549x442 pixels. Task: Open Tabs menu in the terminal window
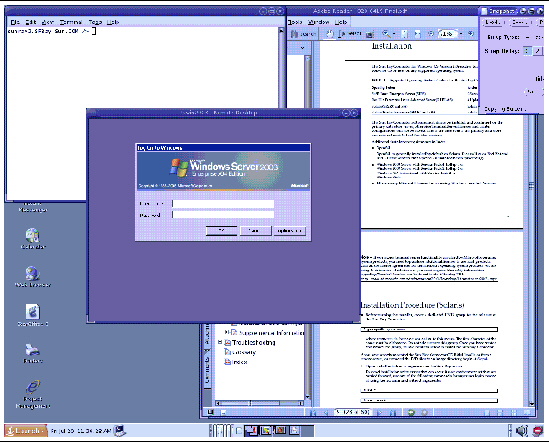[95, 22]
